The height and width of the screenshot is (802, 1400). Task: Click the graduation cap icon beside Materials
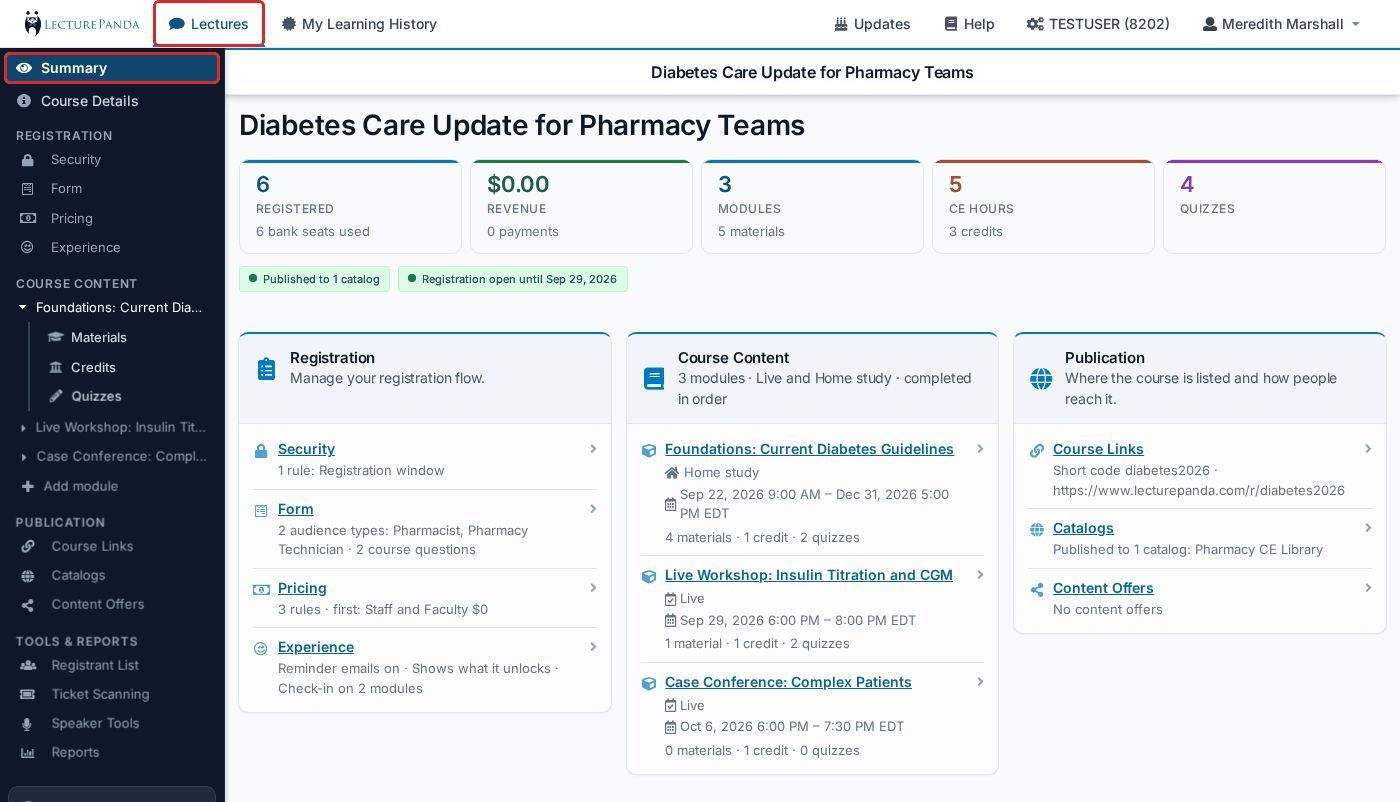tap(56, 338)
